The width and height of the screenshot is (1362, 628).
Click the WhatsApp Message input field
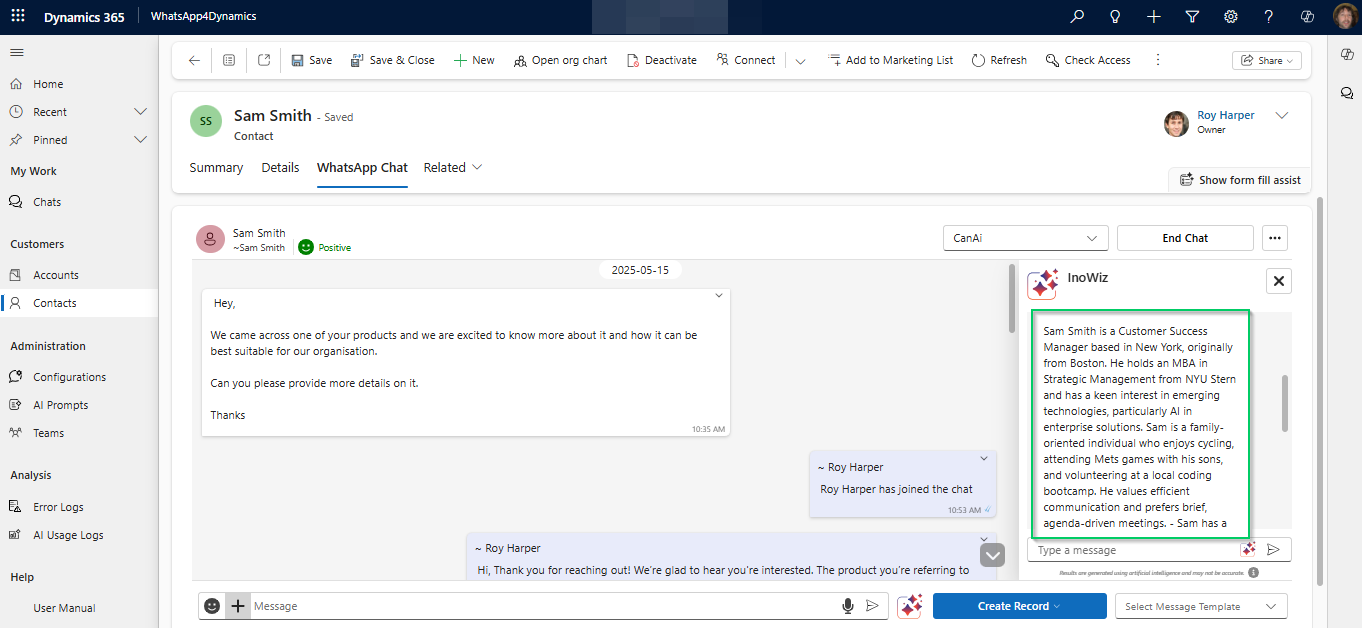click(x=545, y=606)
